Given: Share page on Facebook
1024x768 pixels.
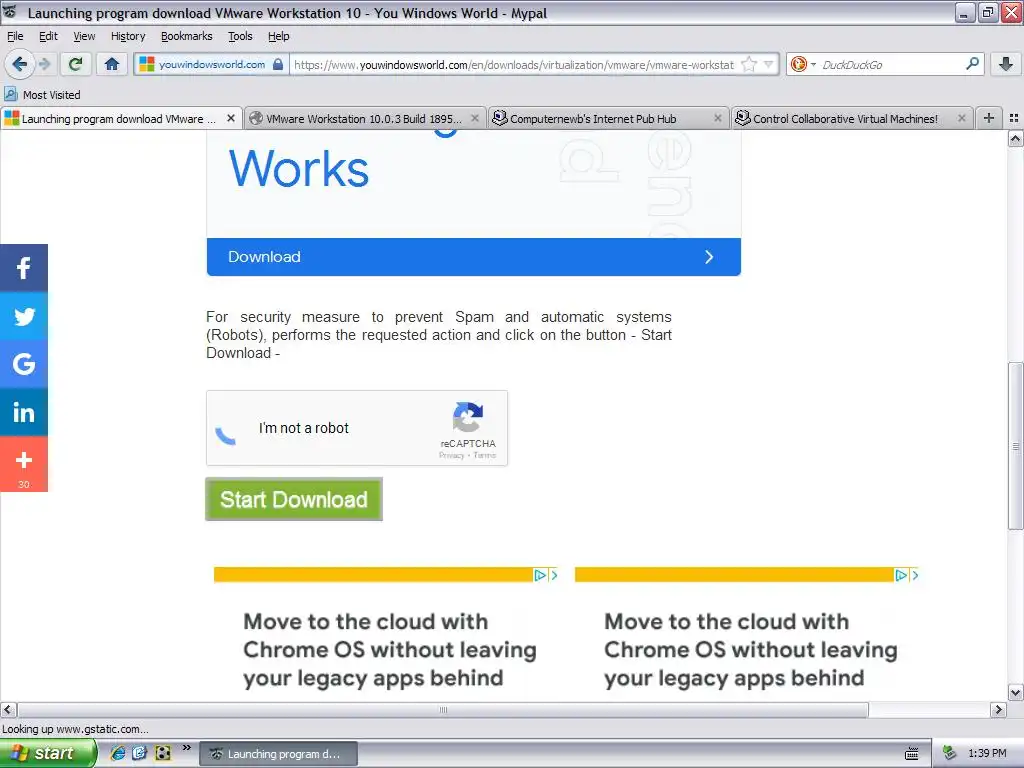Looking at the screenshot, I should point(24,268).
